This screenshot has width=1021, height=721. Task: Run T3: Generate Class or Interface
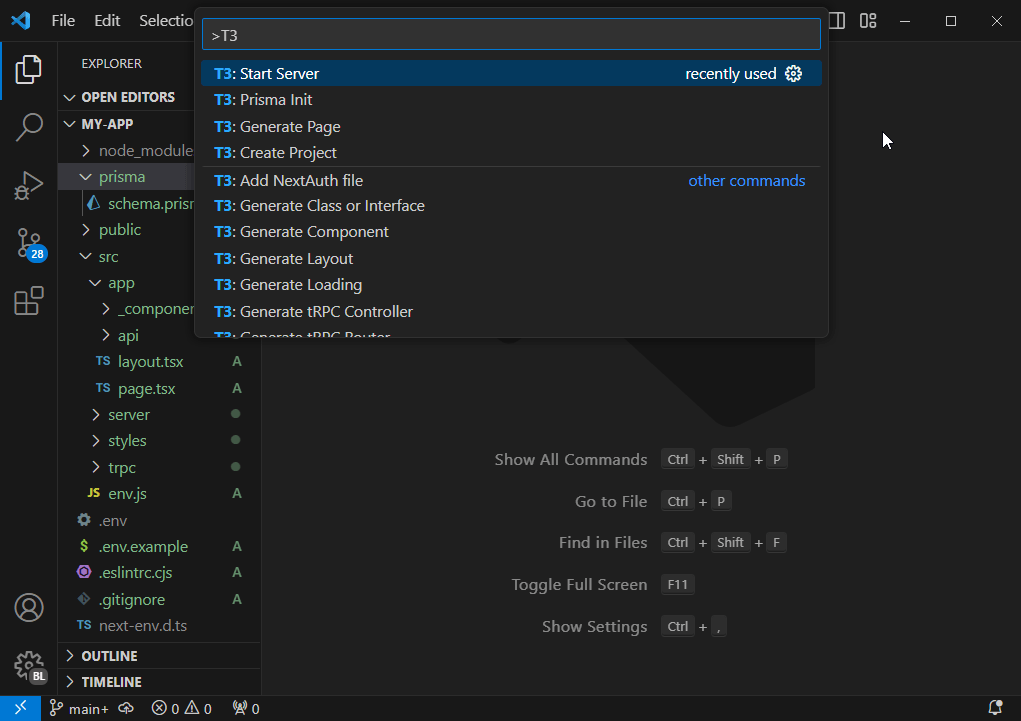pos(511,206)
